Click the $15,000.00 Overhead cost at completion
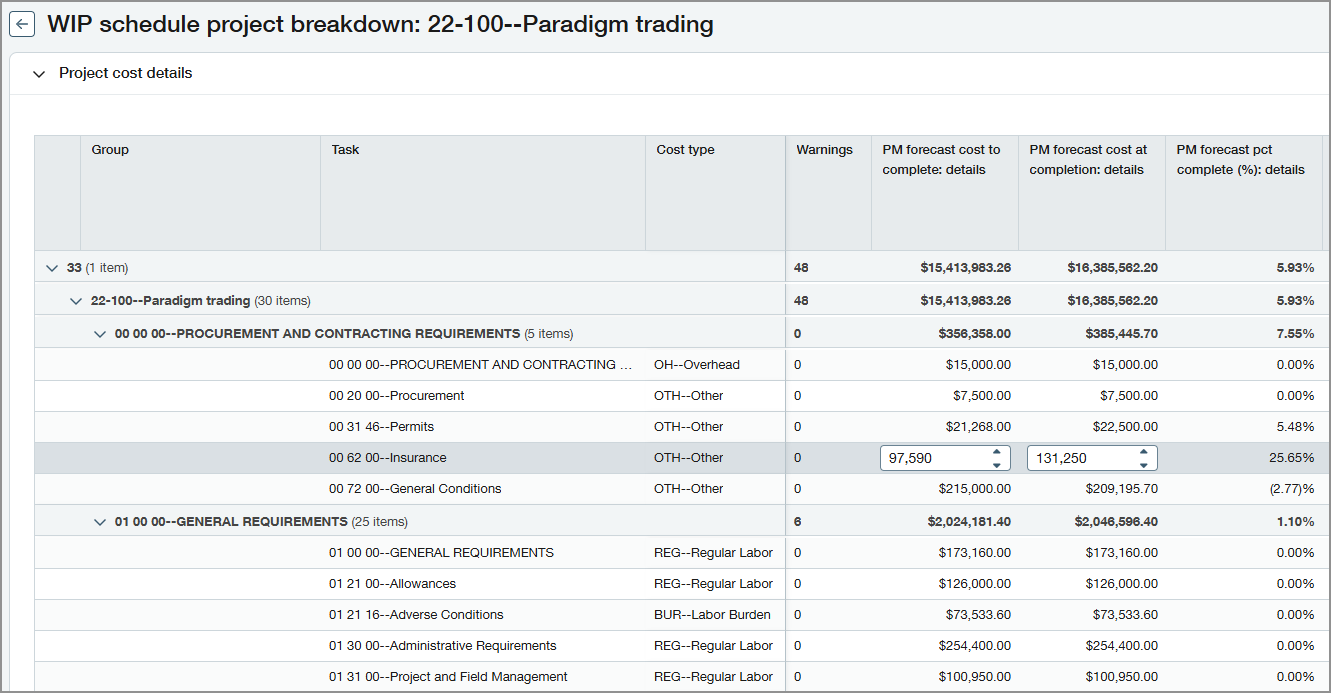The height and width of the screenshot is (693, 1331). point(1125,365)
